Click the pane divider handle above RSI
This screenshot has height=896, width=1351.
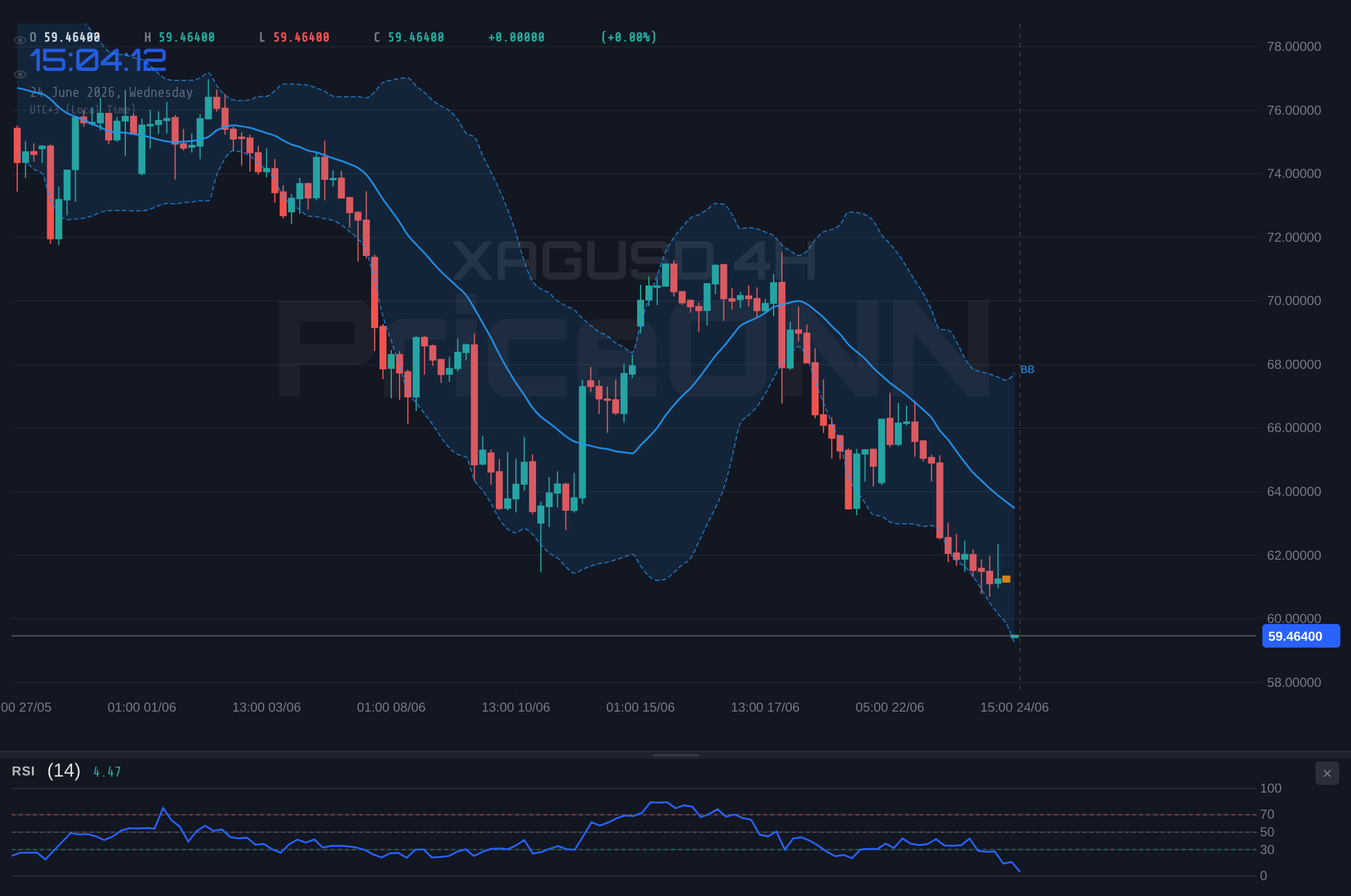click(x=675, y=755)
